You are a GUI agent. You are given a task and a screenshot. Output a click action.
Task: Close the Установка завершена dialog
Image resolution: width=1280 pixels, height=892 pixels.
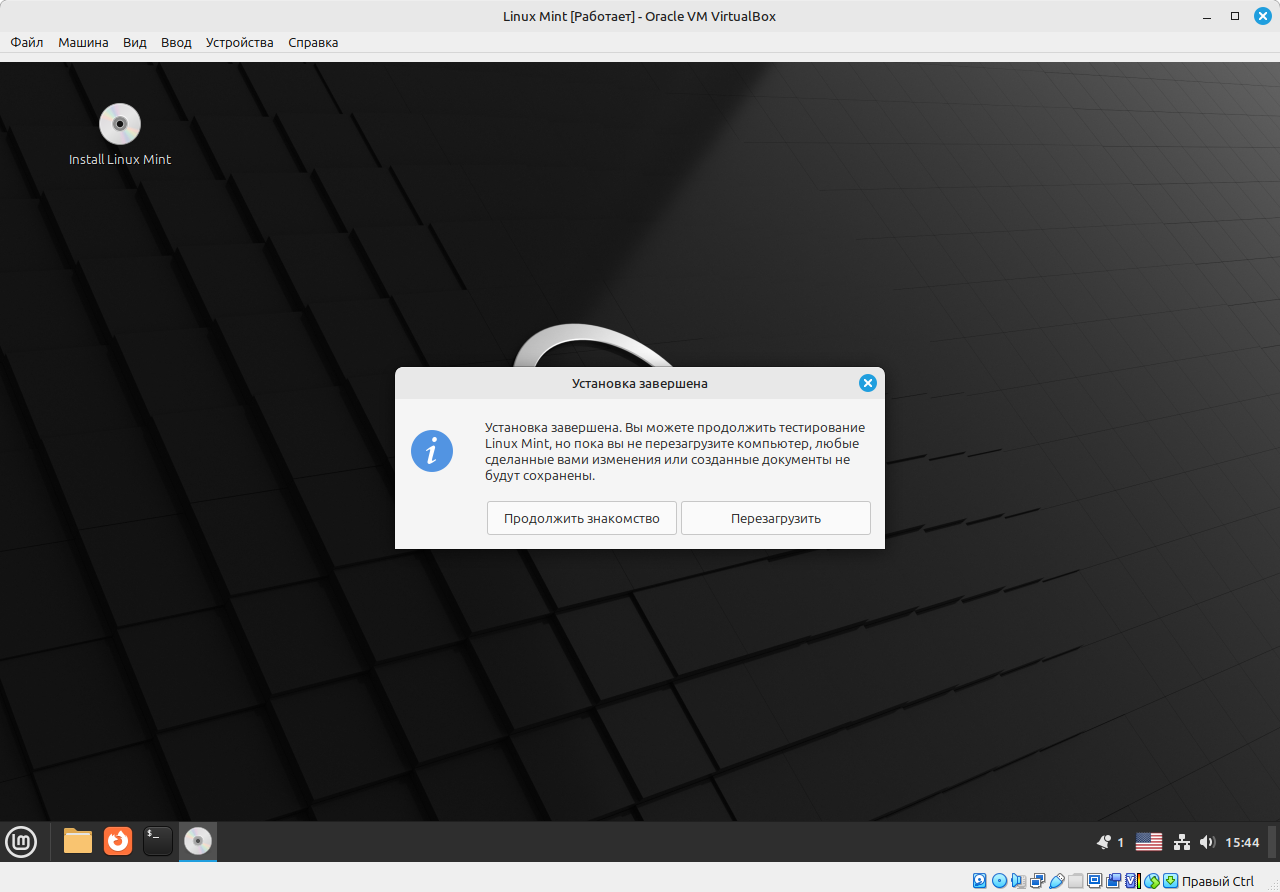[868, 383]
